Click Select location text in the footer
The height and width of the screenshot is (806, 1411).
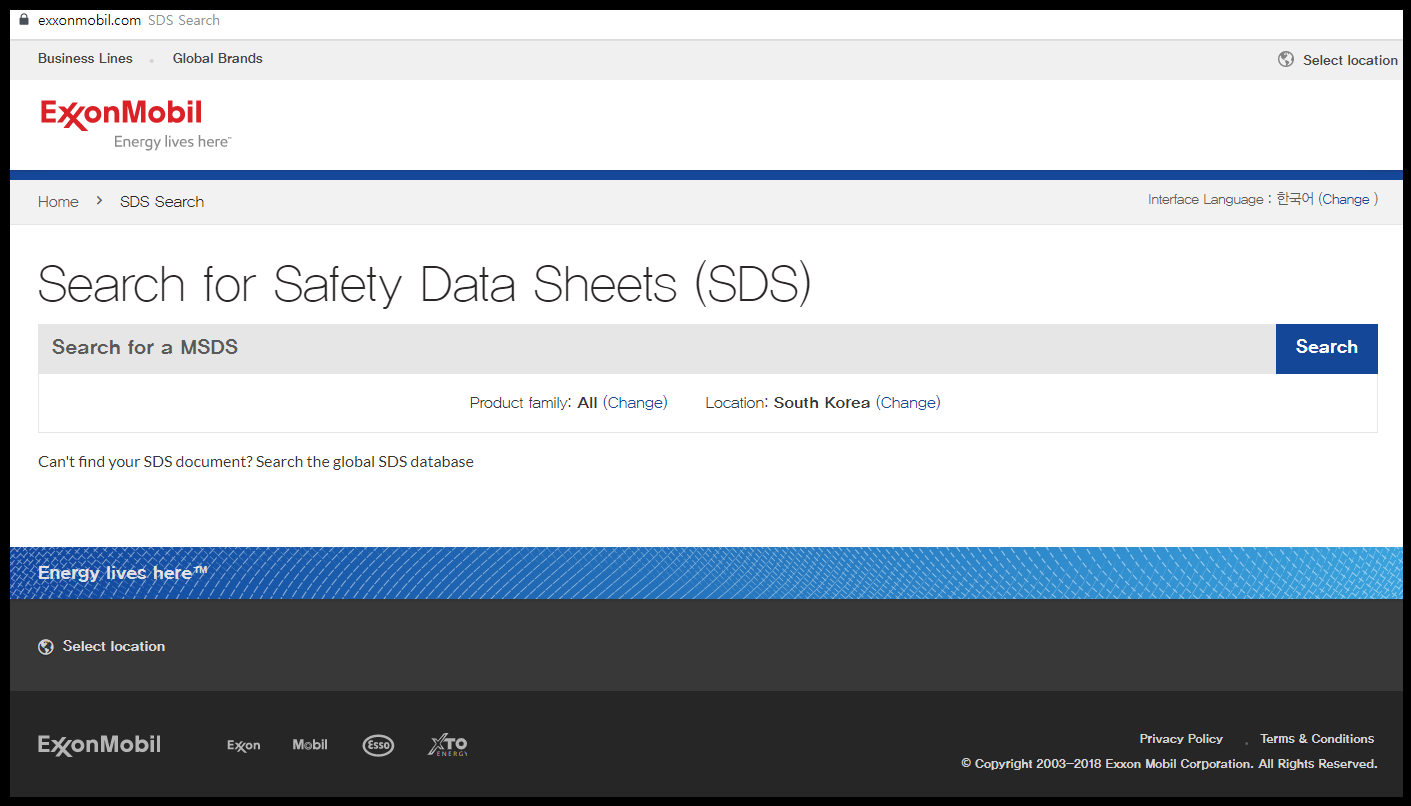tap(114, 646)
